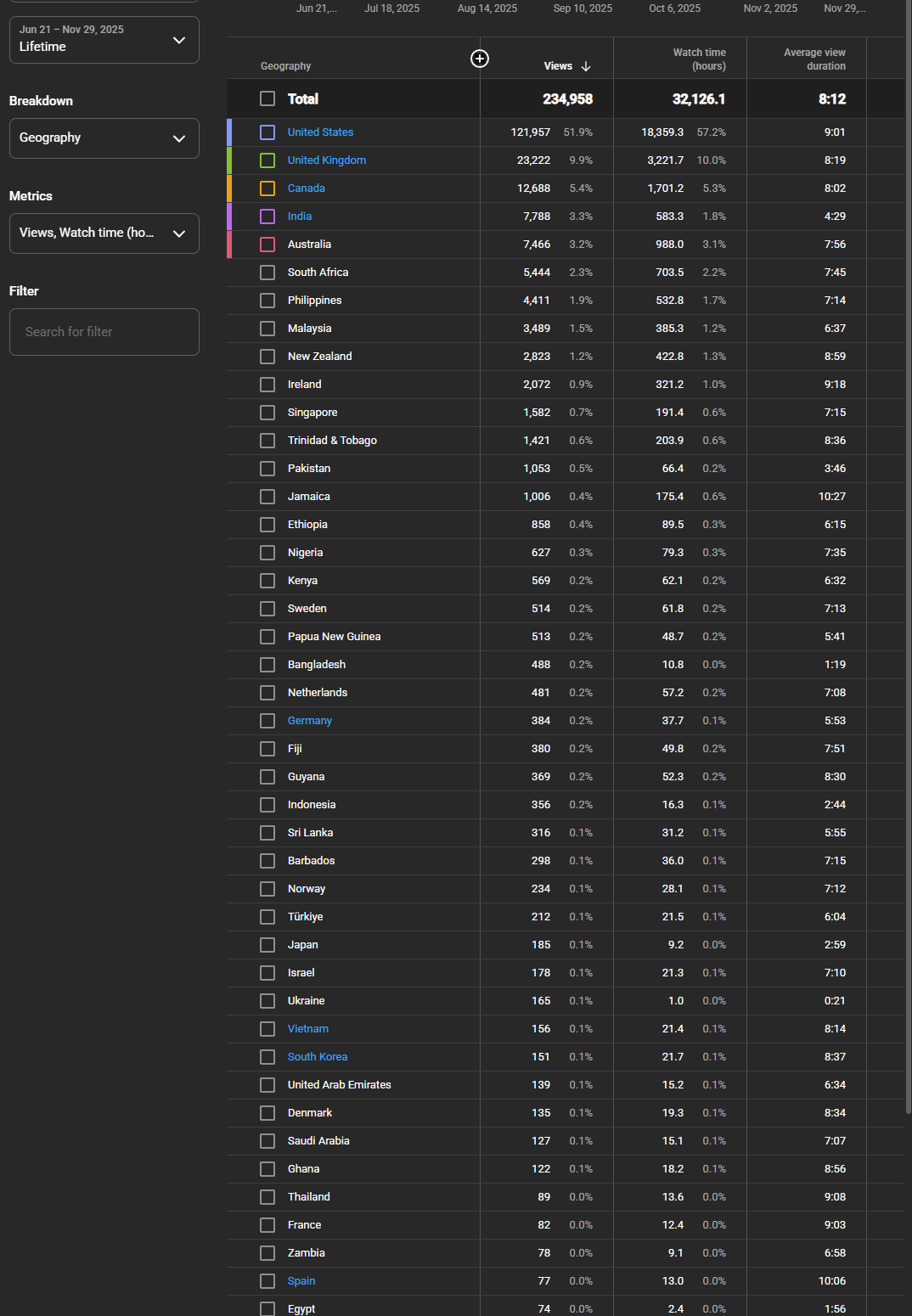Click the plus icon to add metric

[480, 59]
